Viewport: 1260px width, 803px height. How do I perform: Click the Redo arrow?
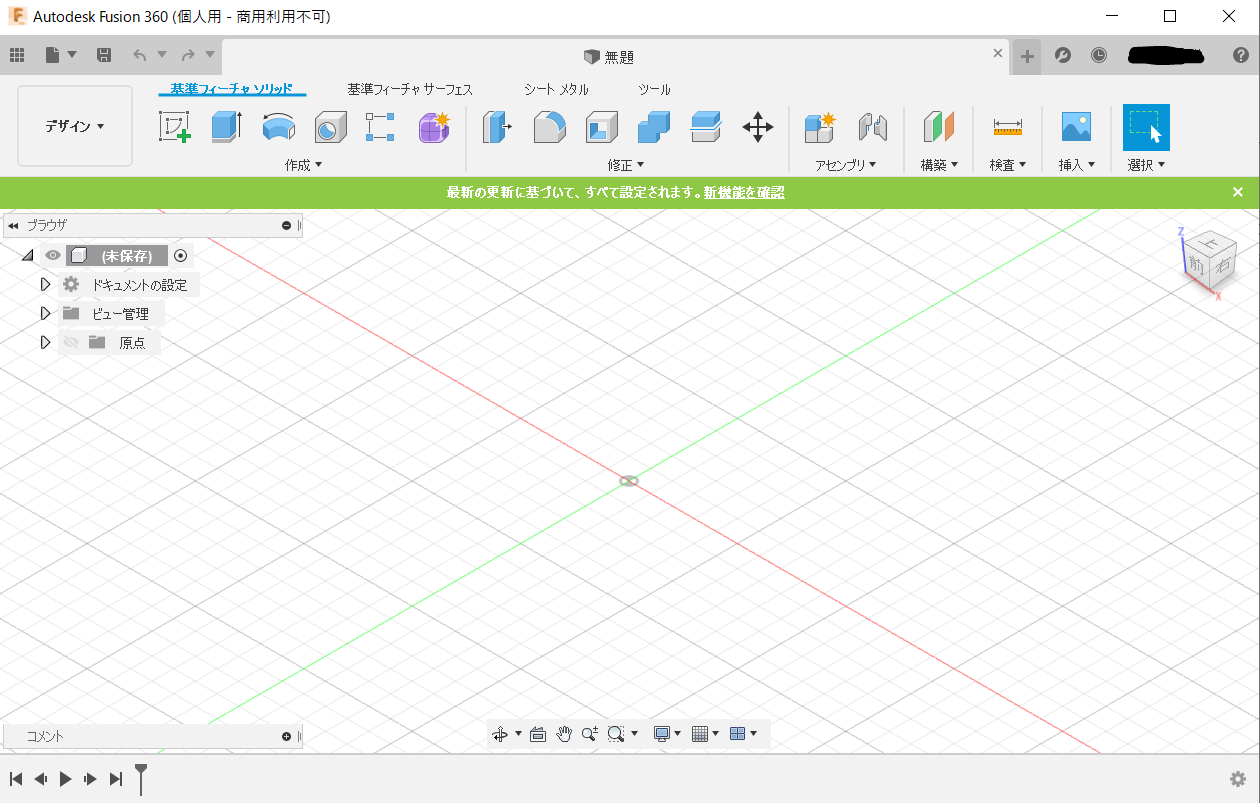click(x=188, y=55)
